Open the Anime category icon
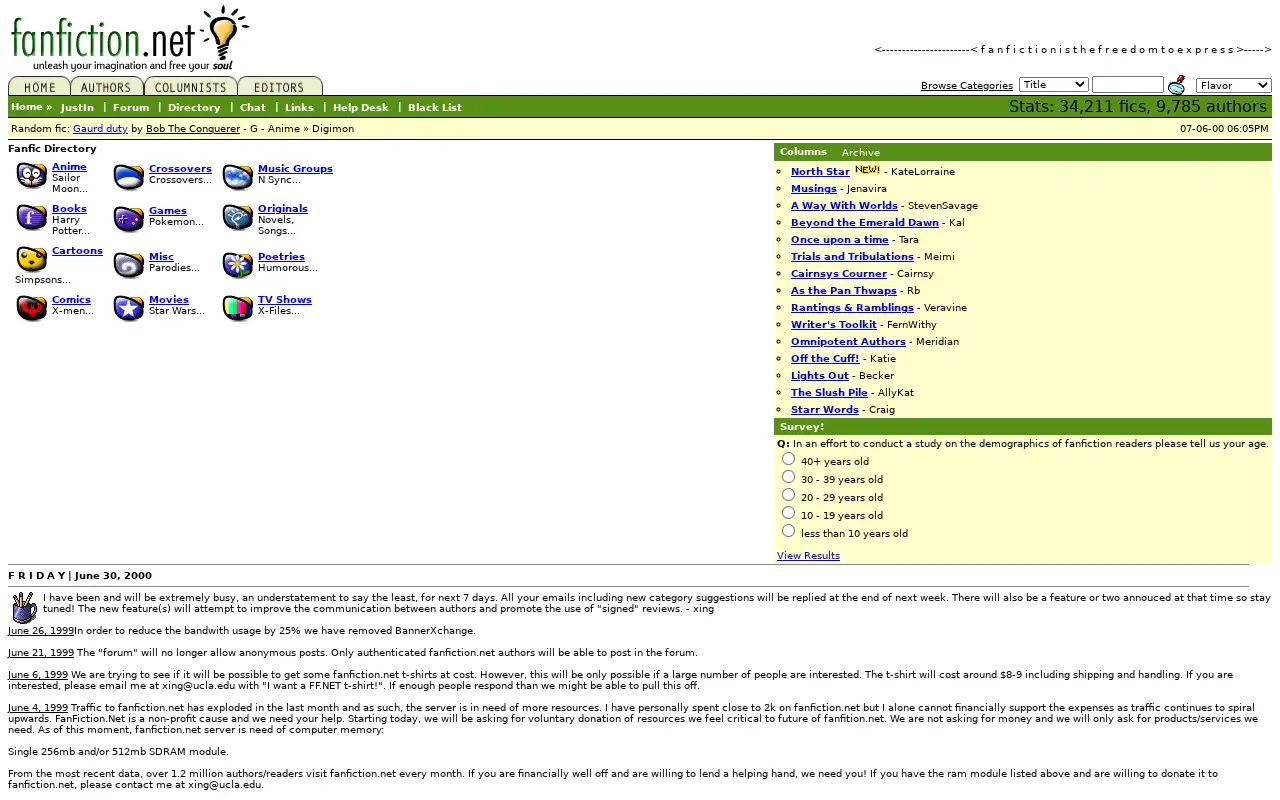 pos(32,177)
